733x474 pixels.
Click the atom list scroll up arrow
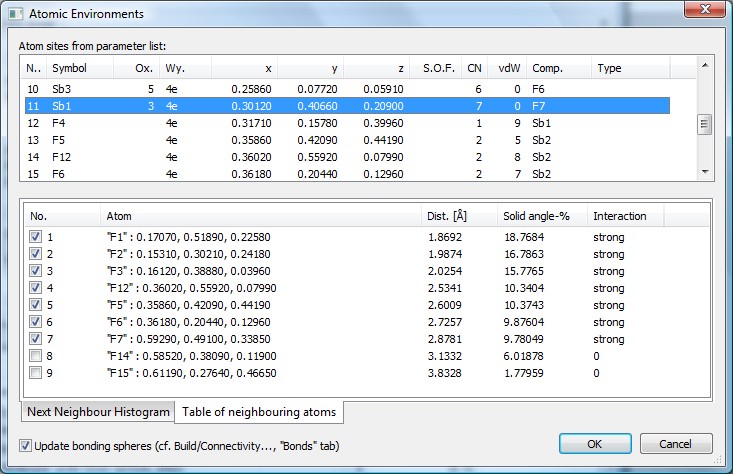(x=705, y=65)
